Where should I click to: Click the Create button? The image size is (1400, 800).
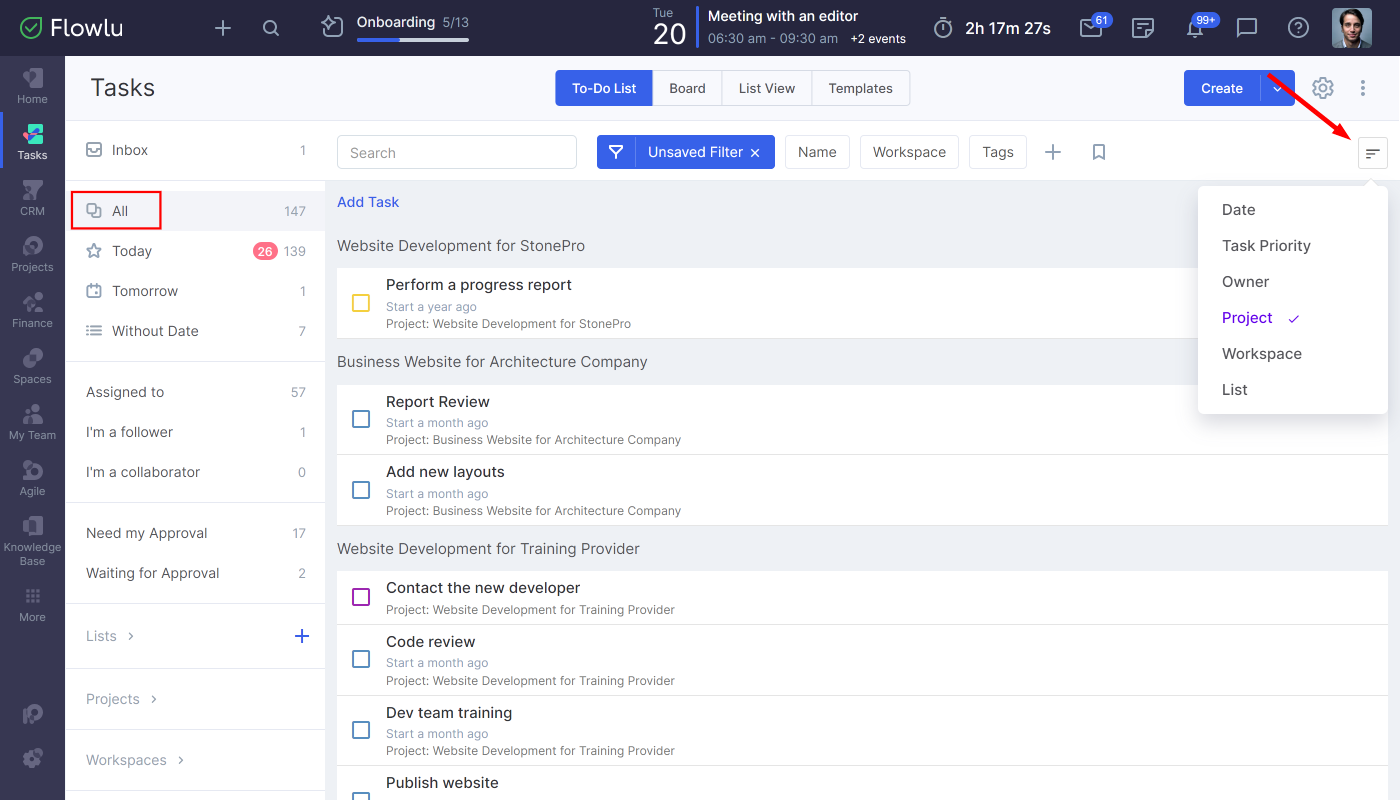pos(1222,88)
